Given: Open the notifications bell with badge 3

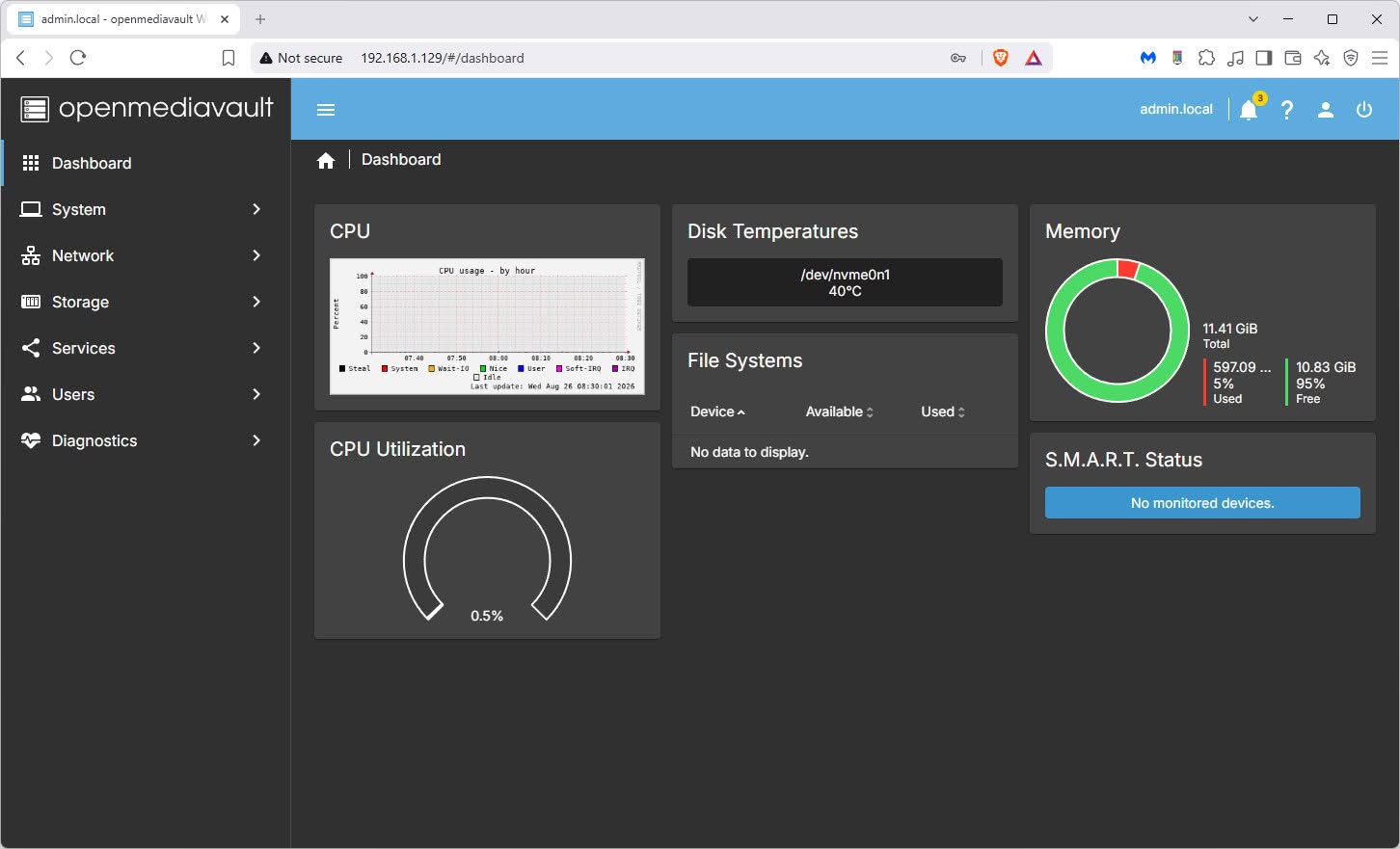Looking at the screenshot, I should [1250, 109].
